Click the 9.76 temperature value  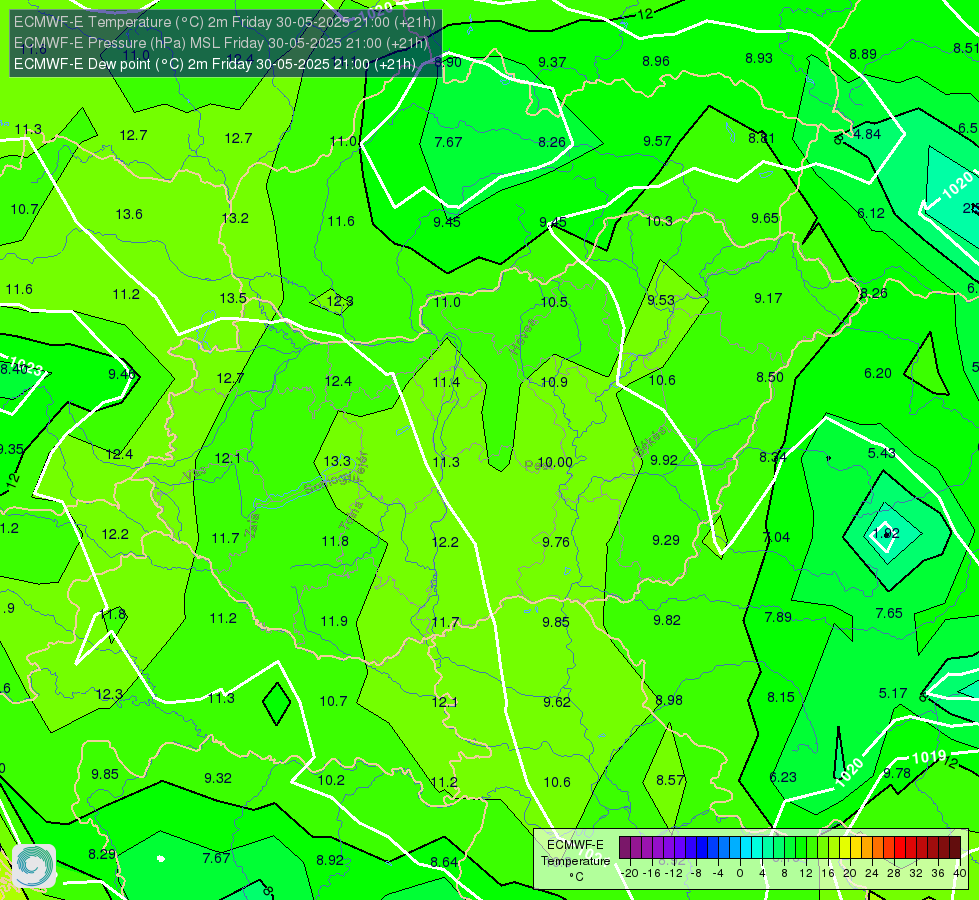(556, 542)
